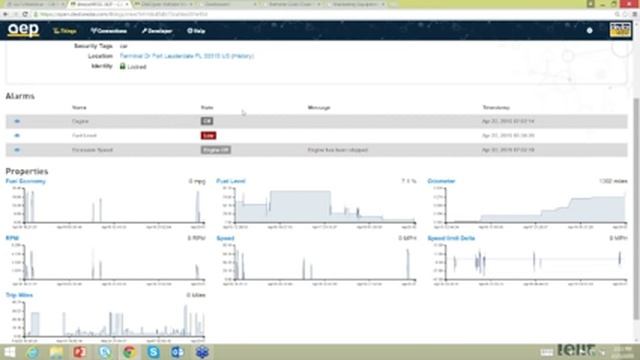Click the browser reload icon
The height and width of the screenshot is (360, 640).
pyautogui.click(x=25, y=14)
